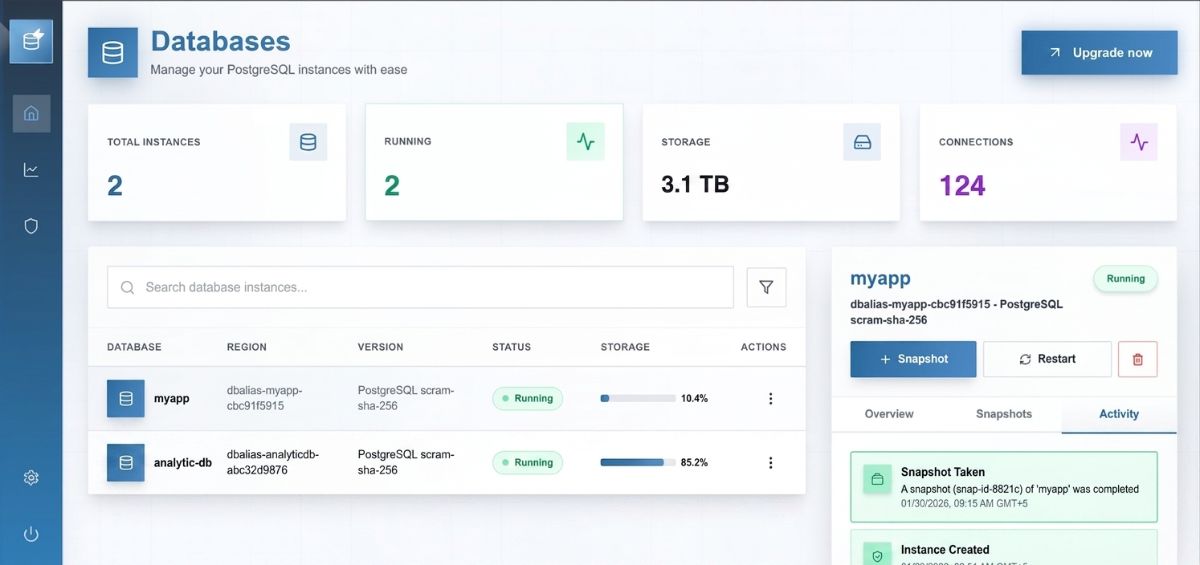Click the filter funnel icon button
Viewport: 1200px width, 565px height.
[x=766, y=287]
